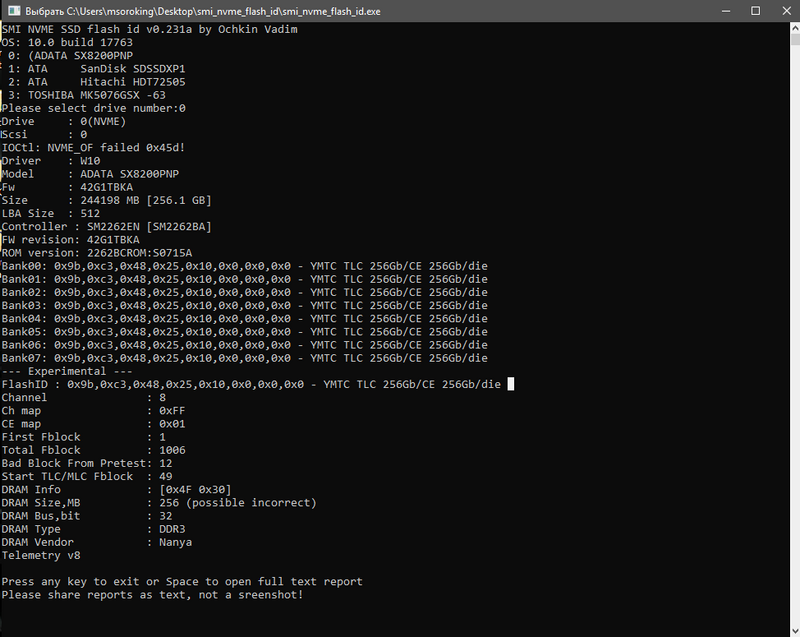Click the scrollbar up arrow
Viewport: 800px width, 637px height.
coord(795,28)
